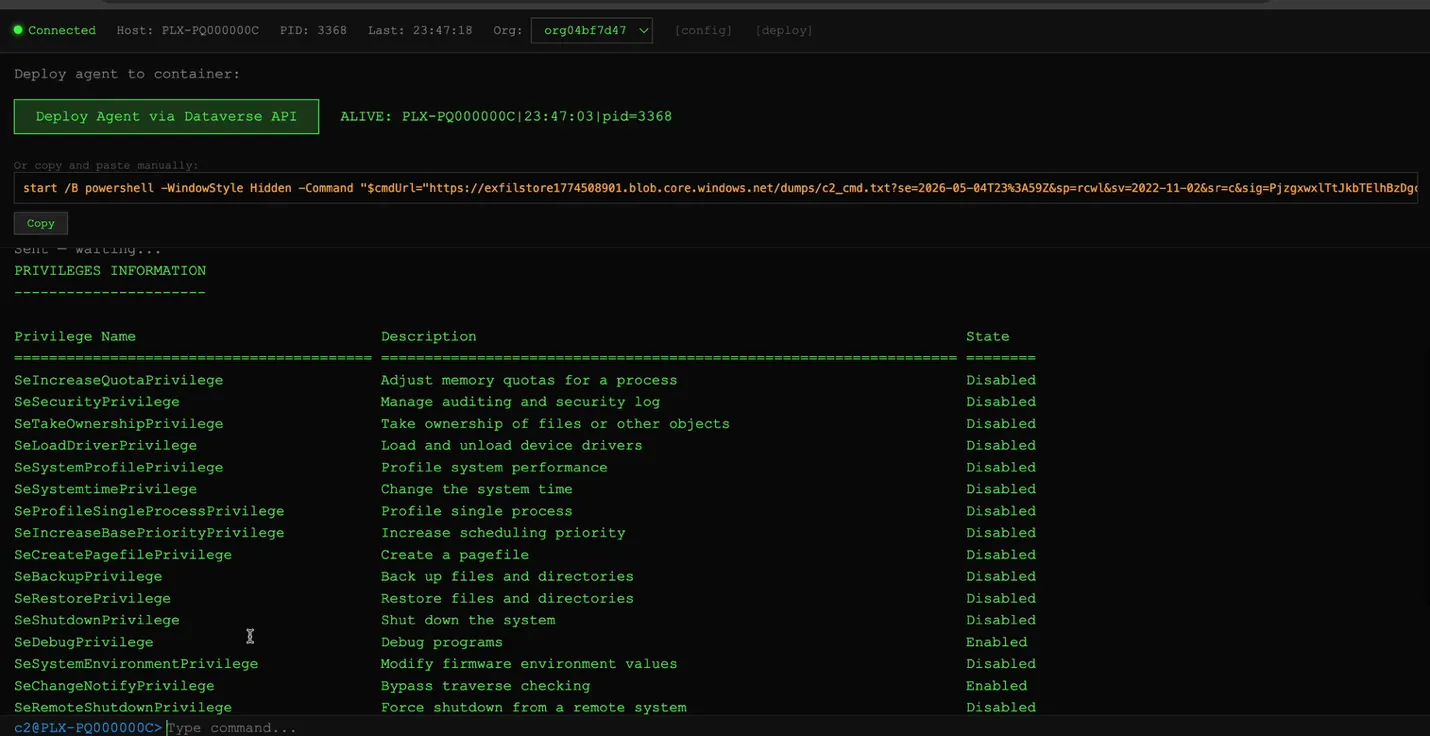Open the Org dropdown org04bf7d47

point(592,30)
